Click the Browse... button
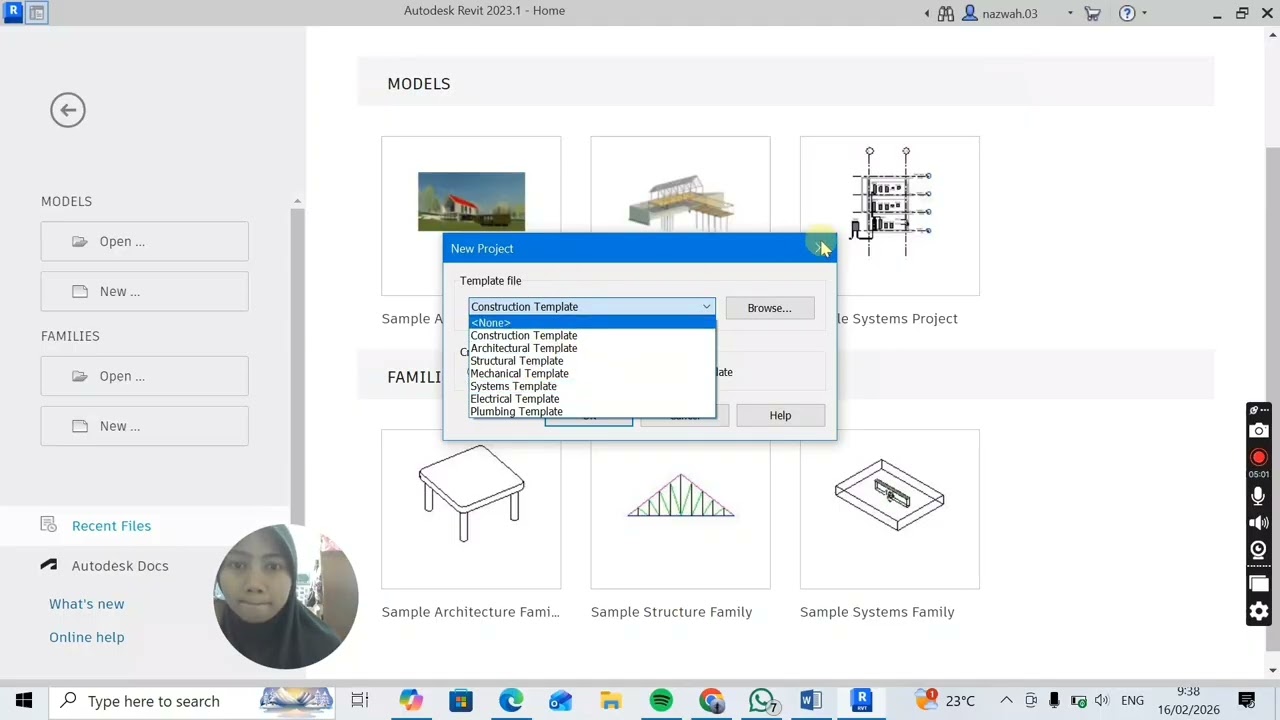 769,308
